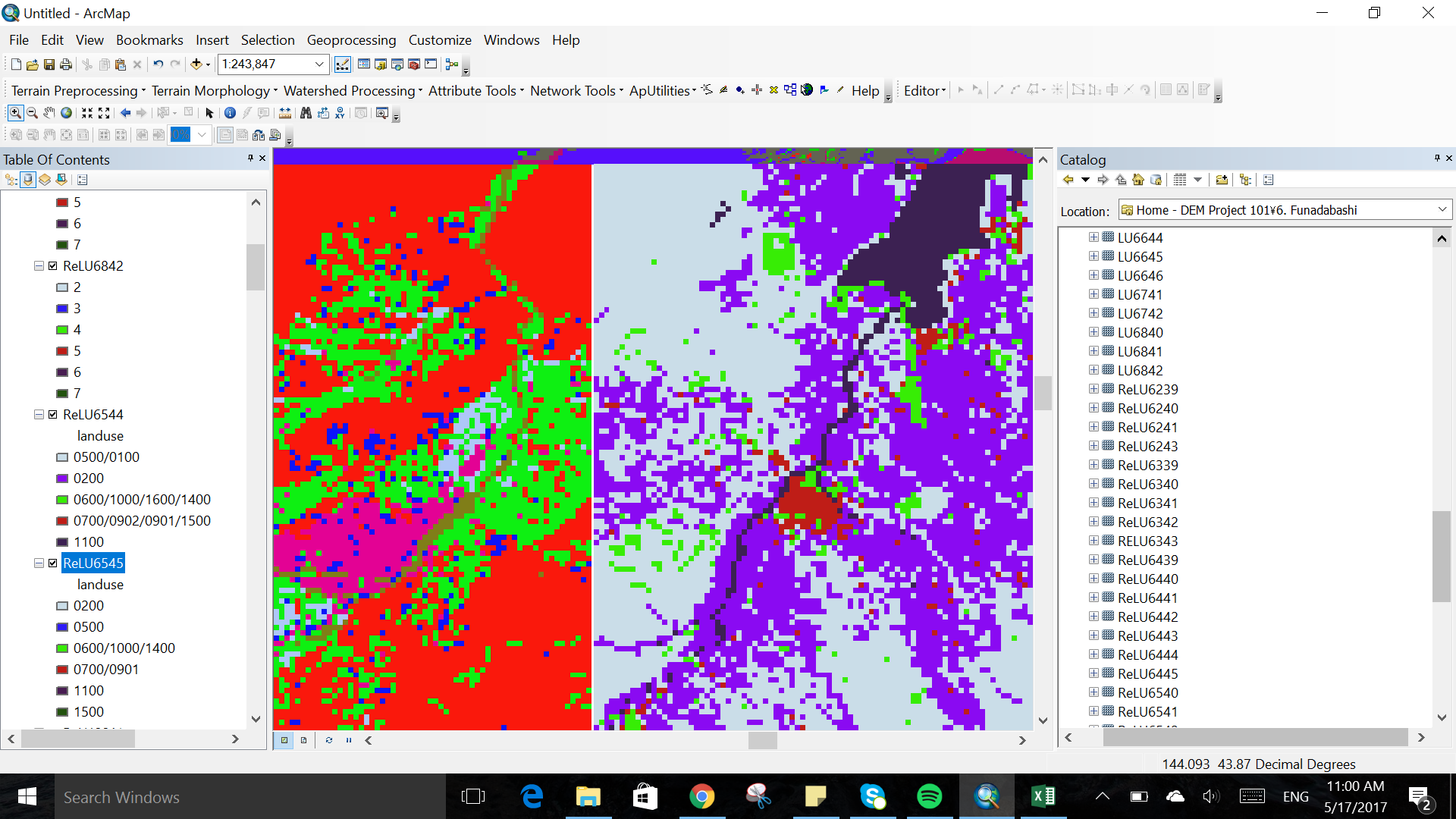1456x819 pixels.
Task: Click the Editor toolbar button
Action: (x=924, y=91)
